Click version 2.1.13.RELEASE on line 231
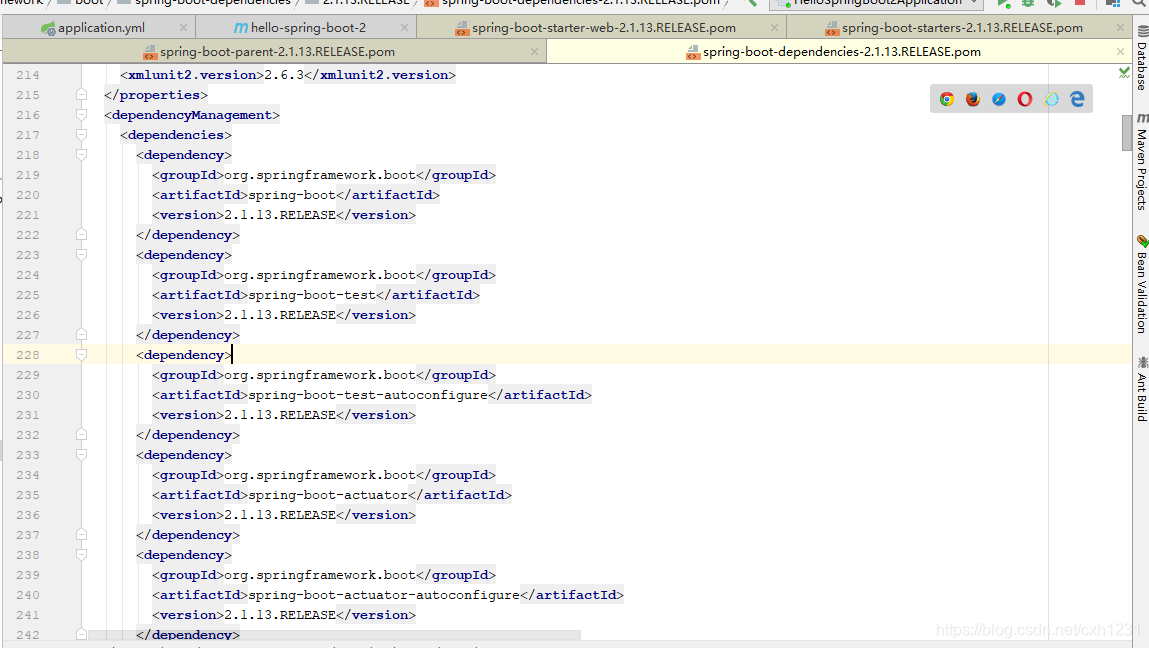The width and height of the screenshot is (1149, 648). tap(280, 415)
